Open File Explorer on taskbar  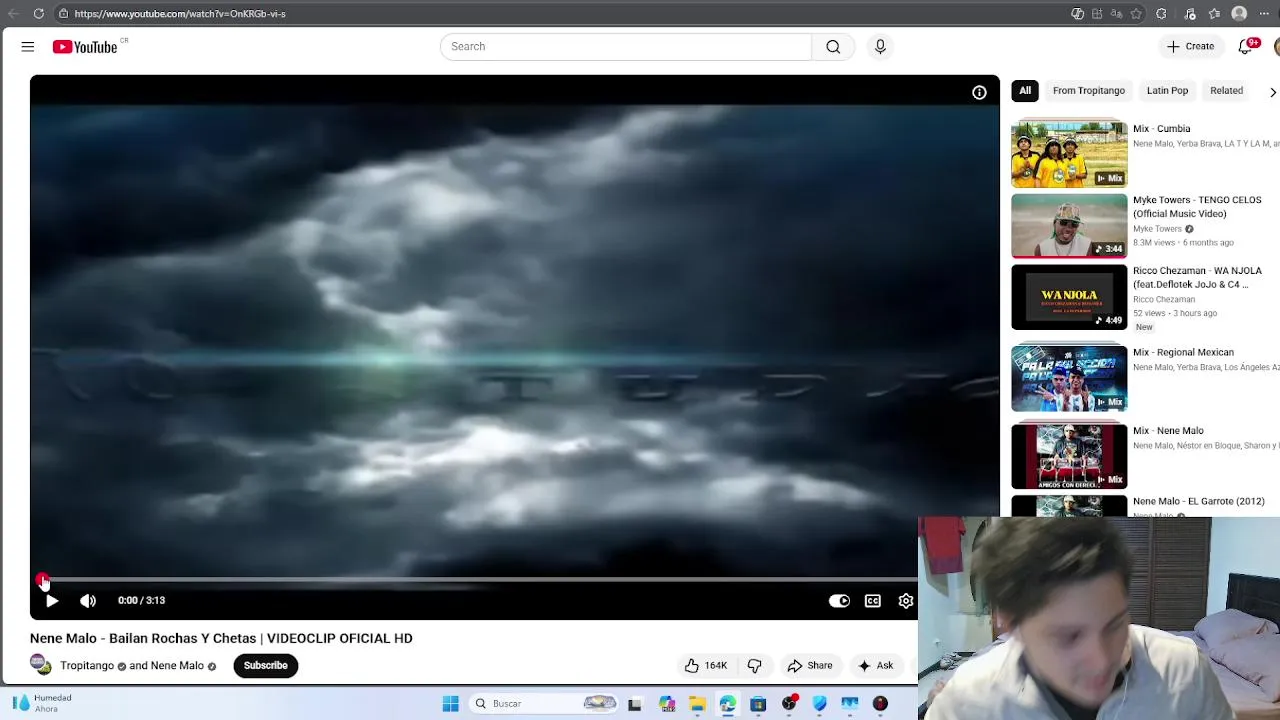point(697,704)
